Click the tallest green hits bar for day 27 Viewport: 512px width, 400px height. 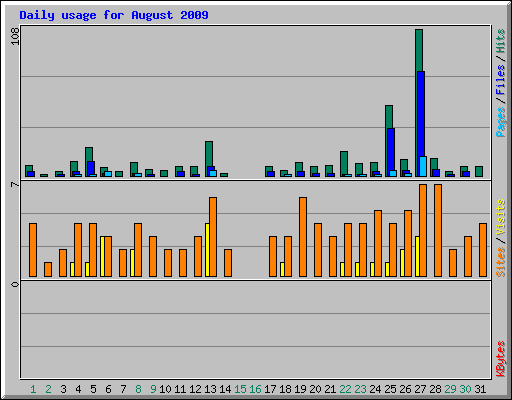click(419, 50)
